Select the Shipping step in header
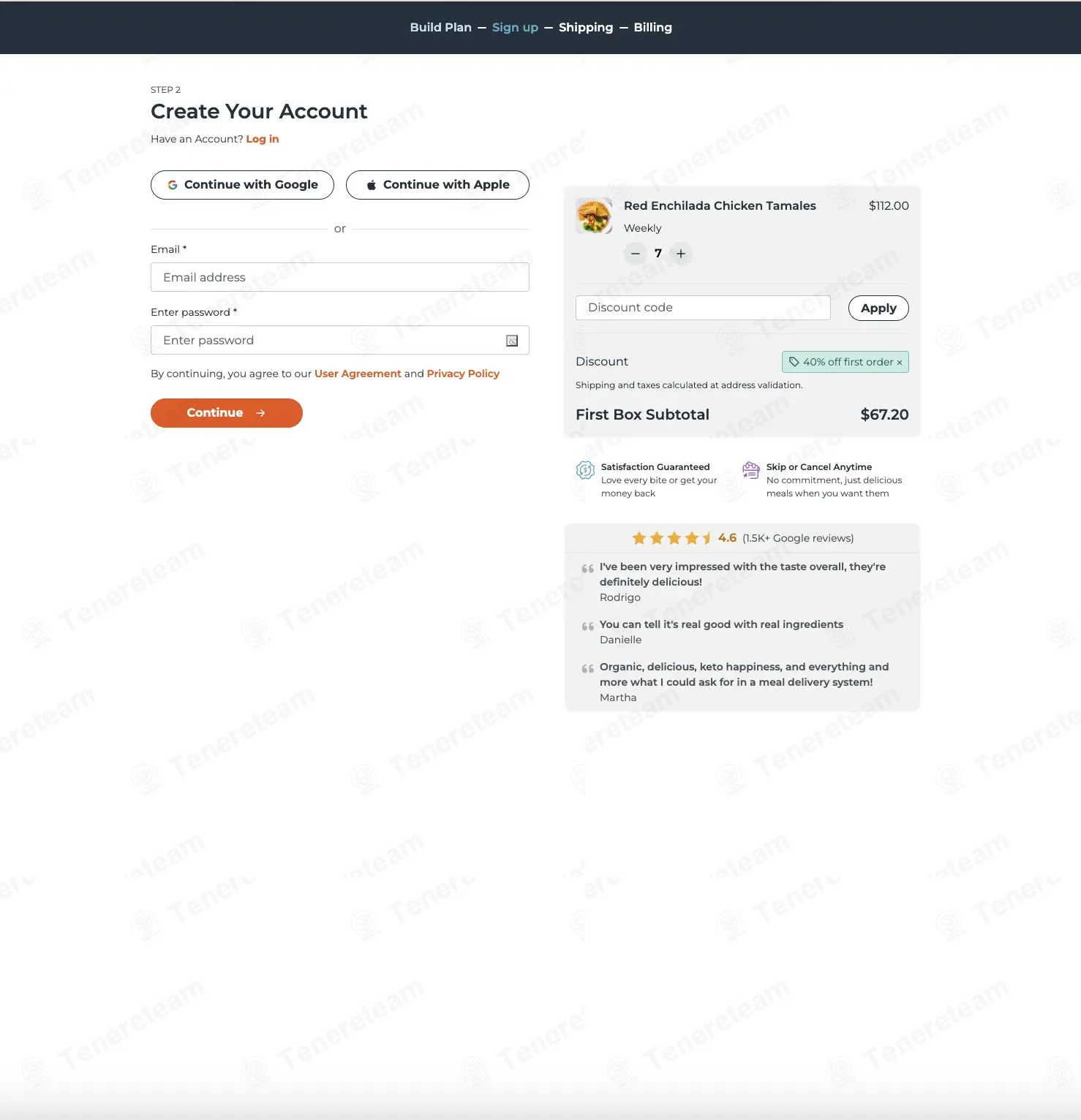Image resolution: width=1081 pixels, height=1120 pixels. pos(586,27)
